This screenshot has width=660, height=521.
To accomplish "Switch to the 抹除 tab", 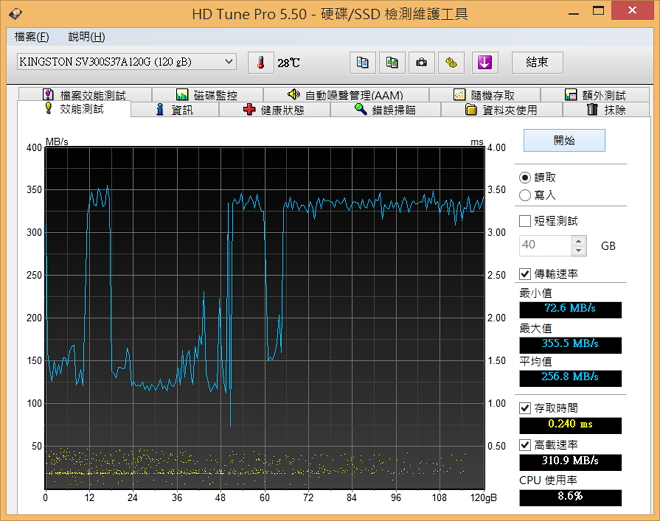I will (606, 110).
